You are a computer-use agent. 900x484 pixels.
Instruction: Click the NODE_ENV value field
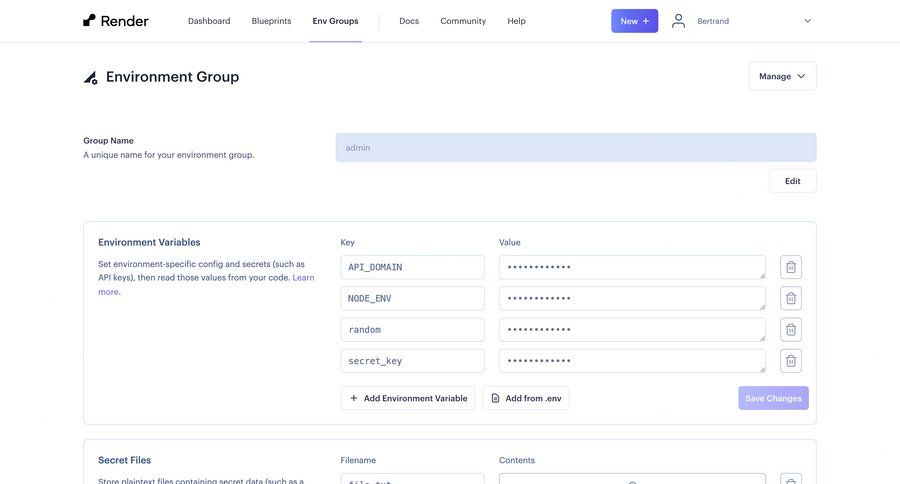[632, 299]
